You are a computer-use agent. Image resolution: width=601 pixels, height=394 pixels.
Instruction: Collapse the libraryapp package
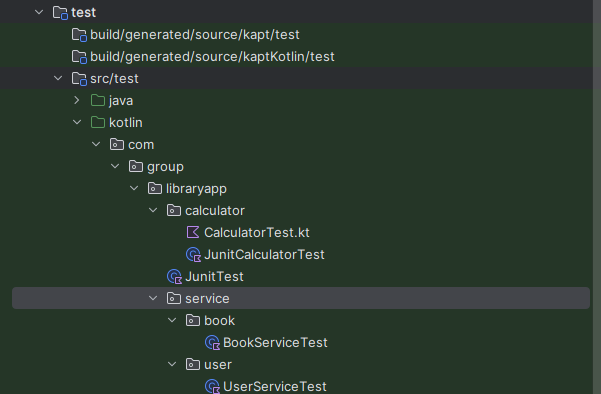[x=134, y=188]
